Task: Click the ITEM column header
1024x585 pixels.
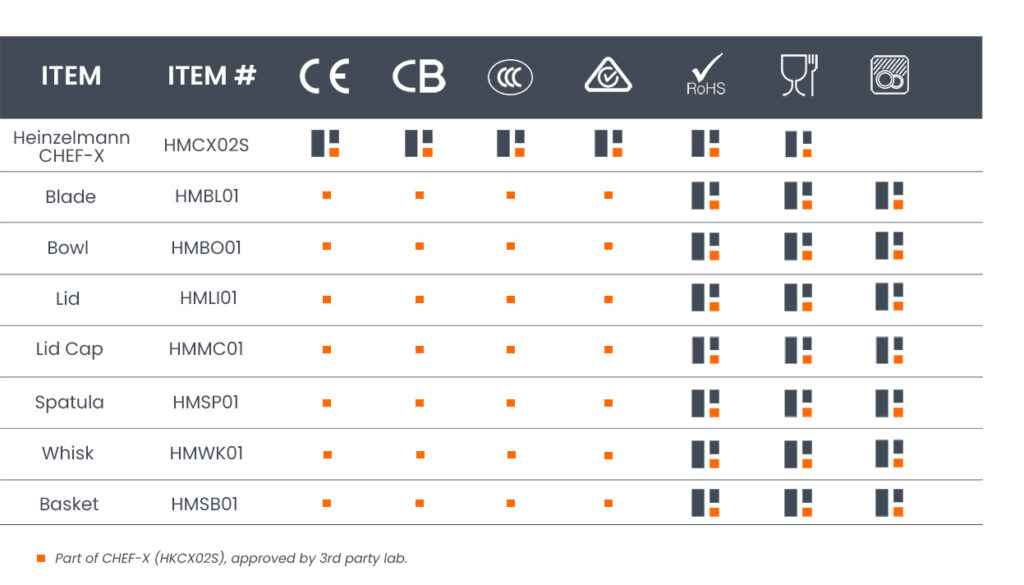Action: (71, 76)
